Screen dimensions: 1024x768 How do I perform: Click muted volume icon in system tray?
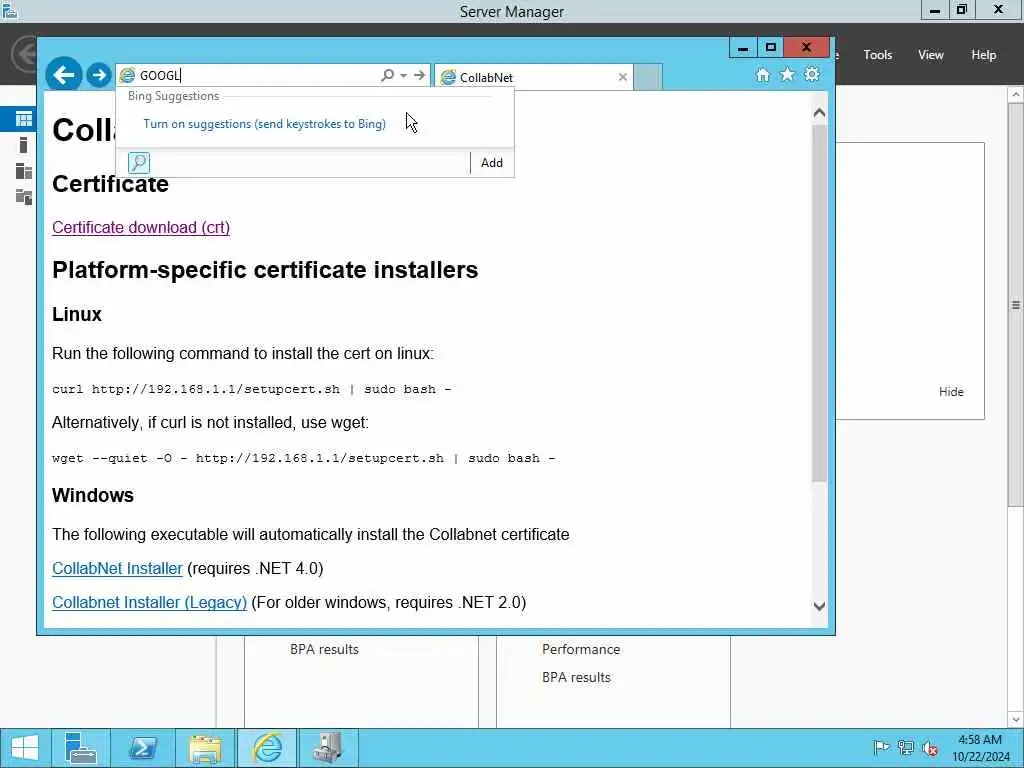(x=931, y=748)
